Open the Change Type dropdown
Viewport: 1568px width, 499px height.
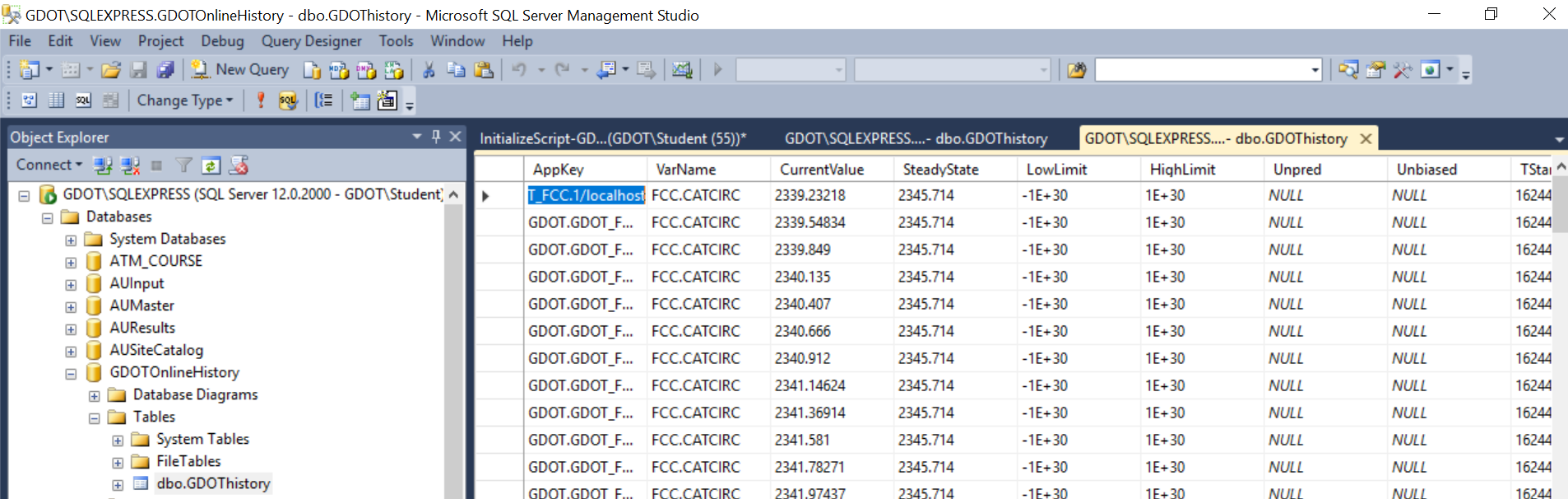[184, 100]
